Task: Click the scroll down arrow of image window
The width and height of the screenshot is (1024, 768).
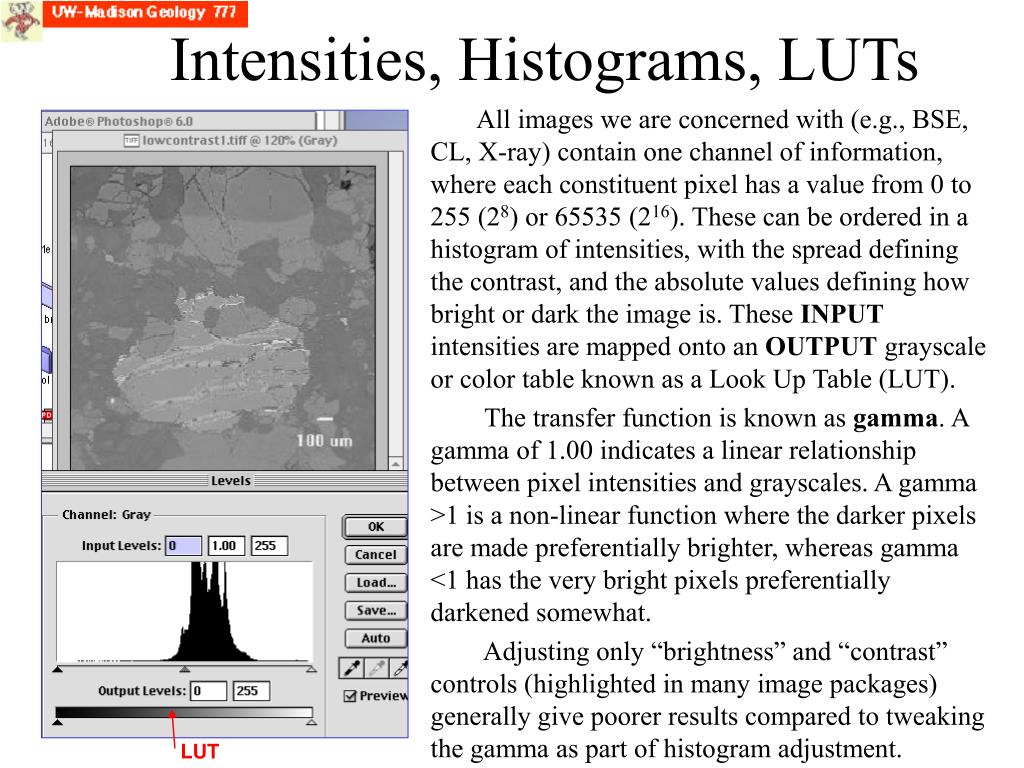Action: tap(396, 464)
